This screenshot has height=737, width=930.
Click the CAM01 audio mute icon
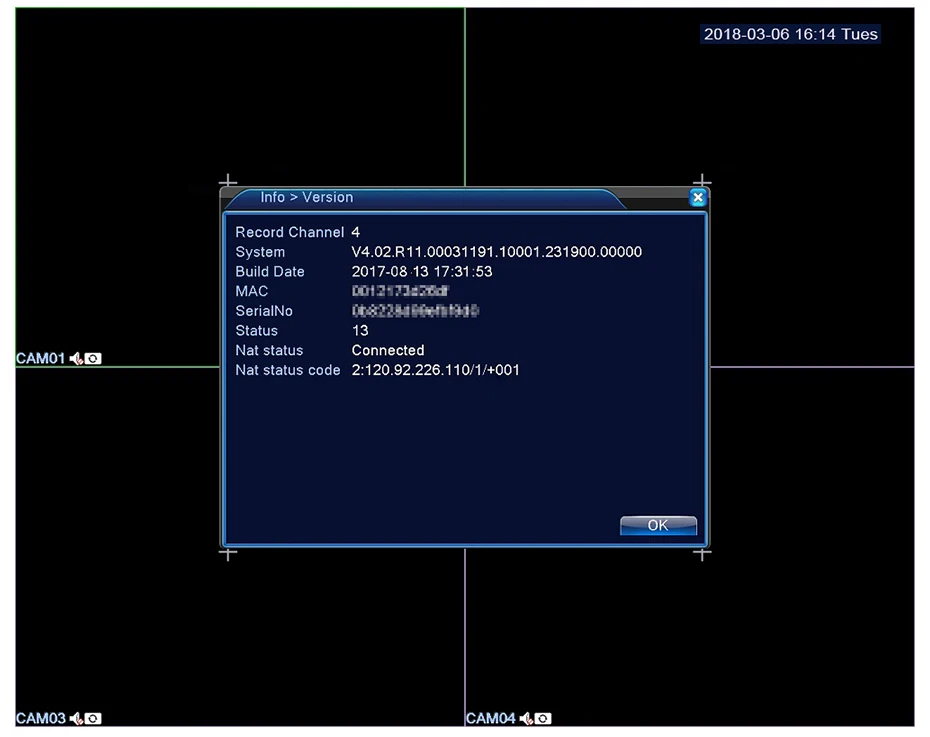[x=76, y=358]
